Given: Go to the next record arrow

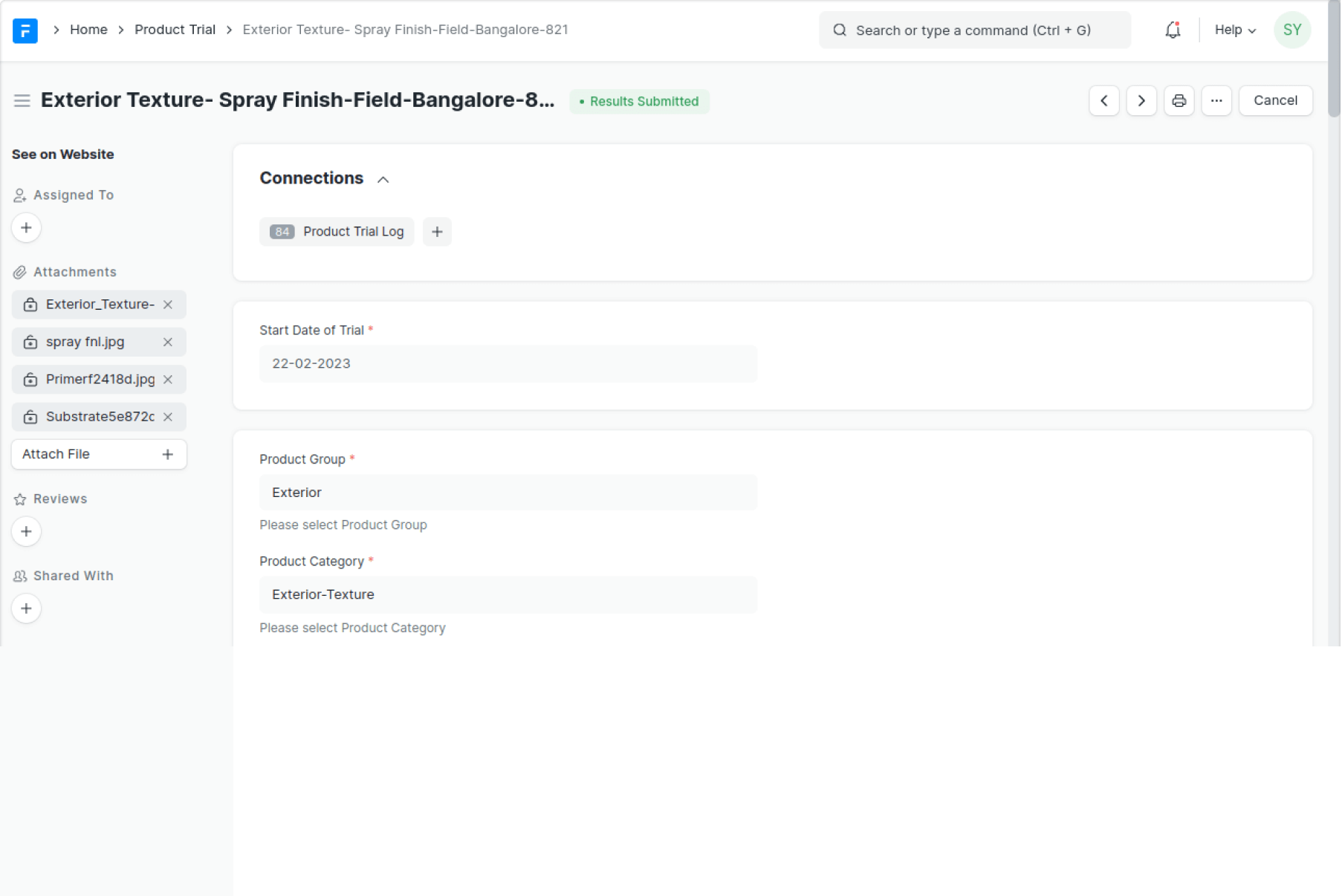Looking at the screenshot, I should (1141, 101).
